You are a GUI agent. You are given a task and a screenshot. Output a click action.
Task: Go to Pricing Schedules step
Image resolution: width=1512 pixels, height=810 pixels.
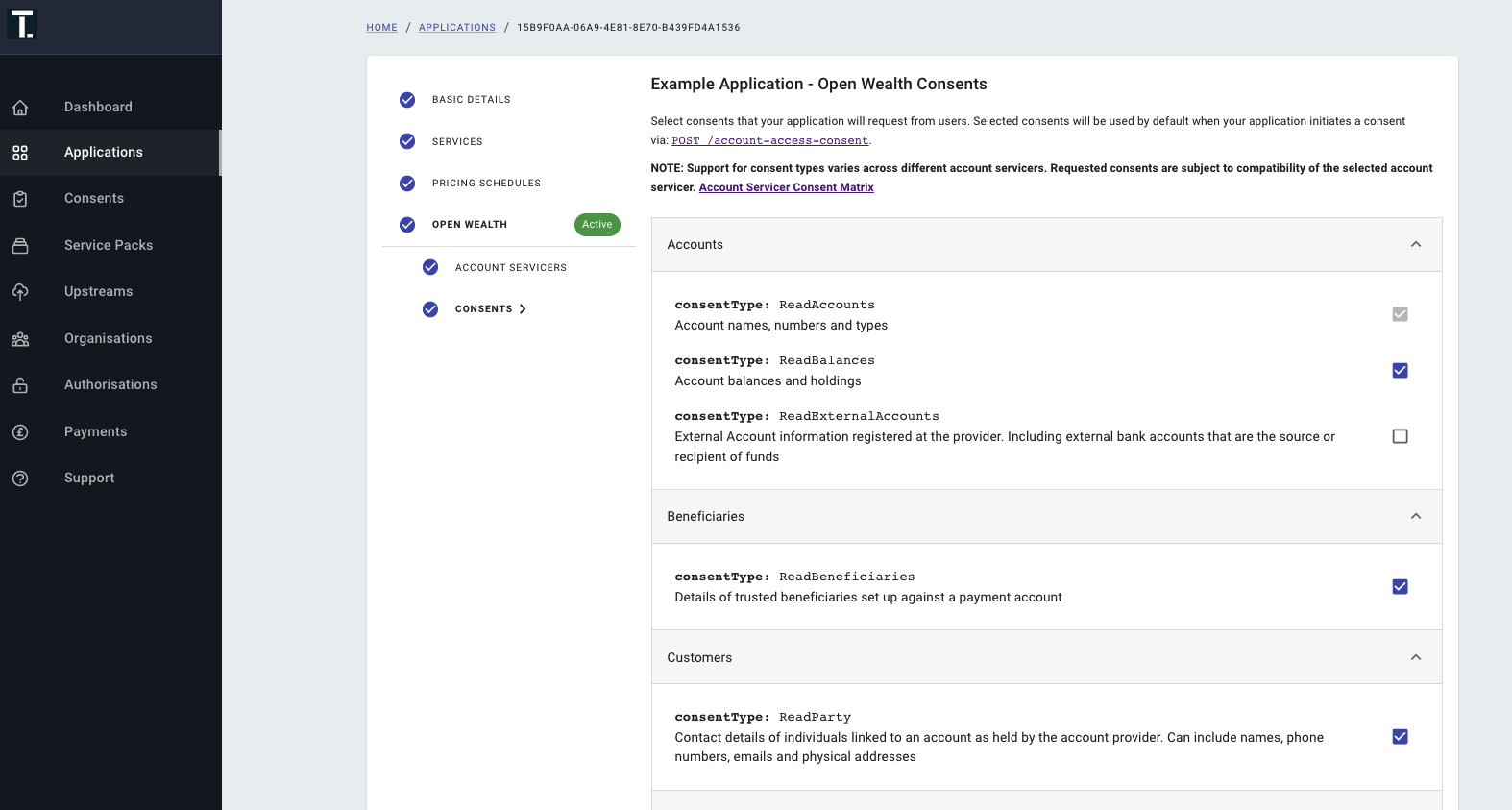486,184
